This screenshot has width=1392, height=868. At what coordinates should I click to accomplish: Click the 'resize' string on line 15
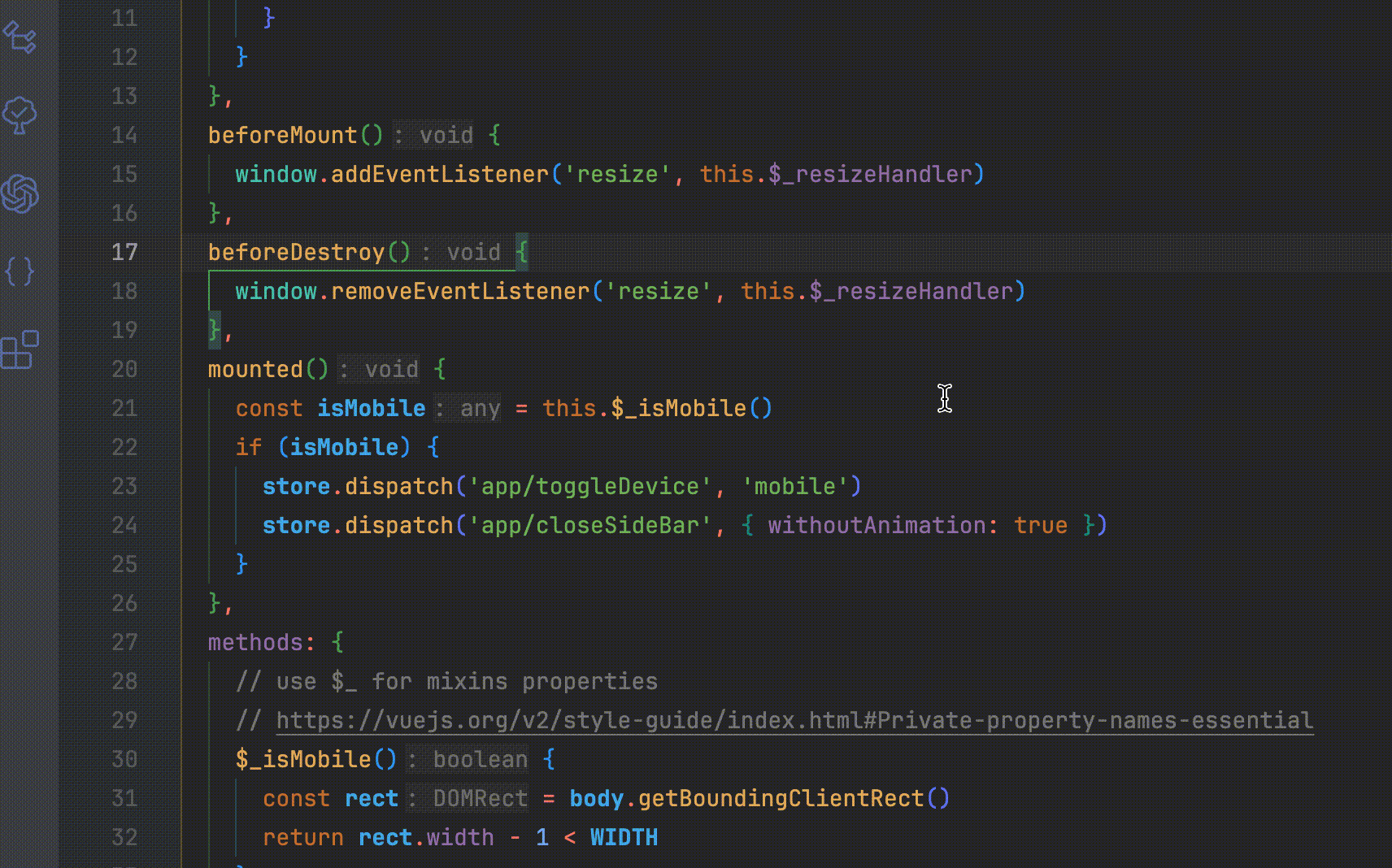(x=617, y=174)
